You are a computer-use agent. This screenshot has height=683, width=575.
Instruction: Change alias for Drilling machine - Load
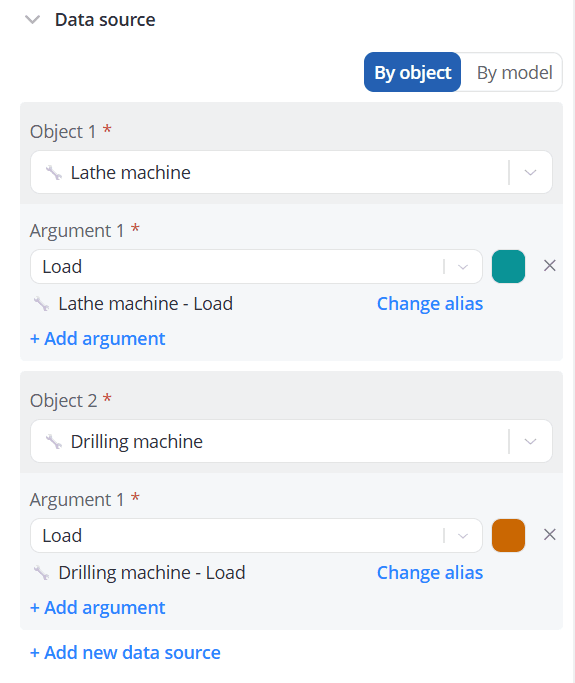click(430, 572)
